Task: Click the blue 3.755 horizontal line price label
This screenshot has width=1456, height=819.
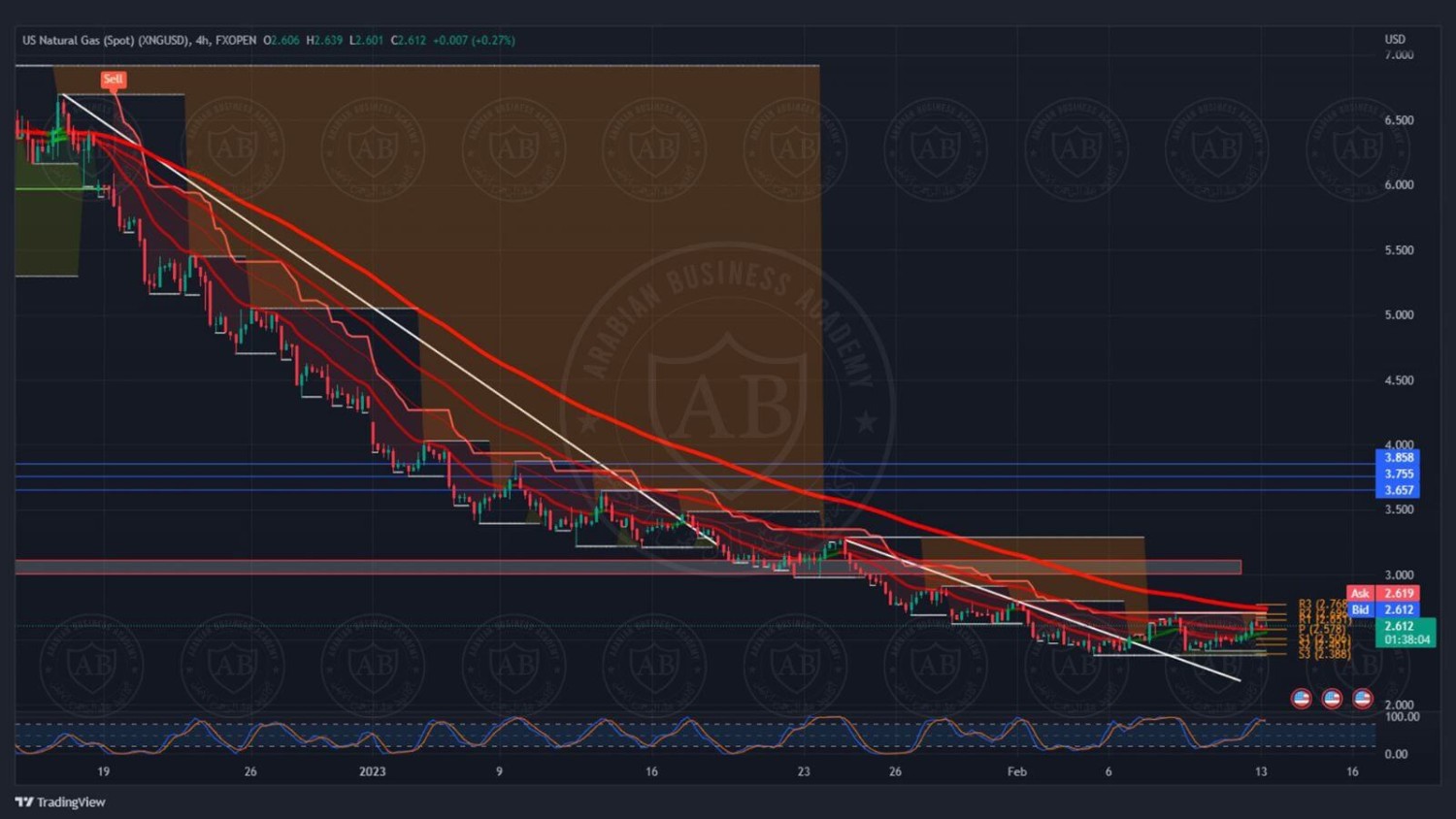Action: [1398, 474]
